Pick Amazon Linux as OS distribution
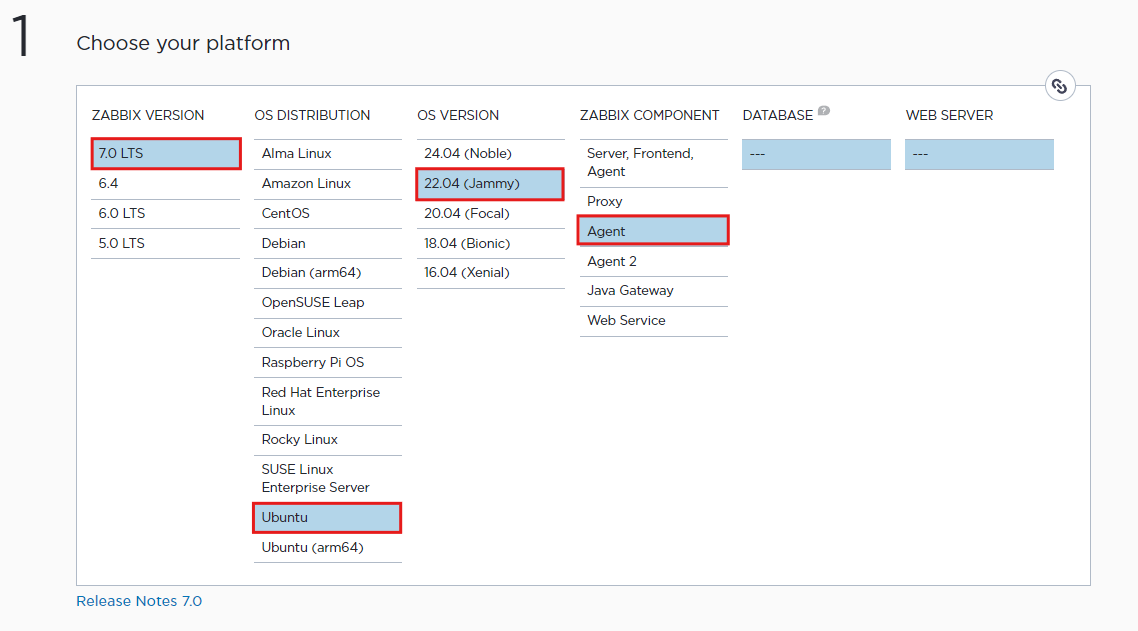1138x631 pixels. pyautogui.click(x=328, y=184)
